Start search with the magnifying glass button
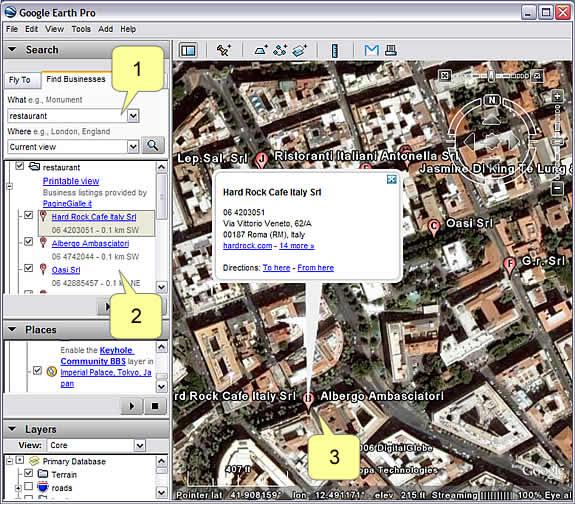Image resolution: width=575 pixels, height=505 pixels. pos(153,146)
